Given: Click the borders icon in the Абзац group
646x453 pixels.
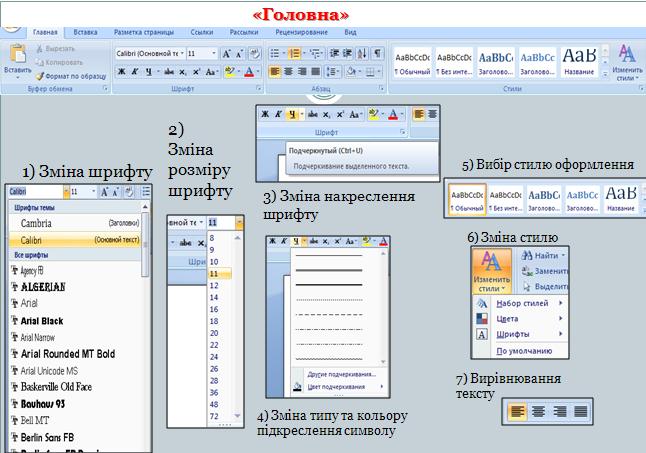Looking at the screenshot, I should (x=370, y=72).
